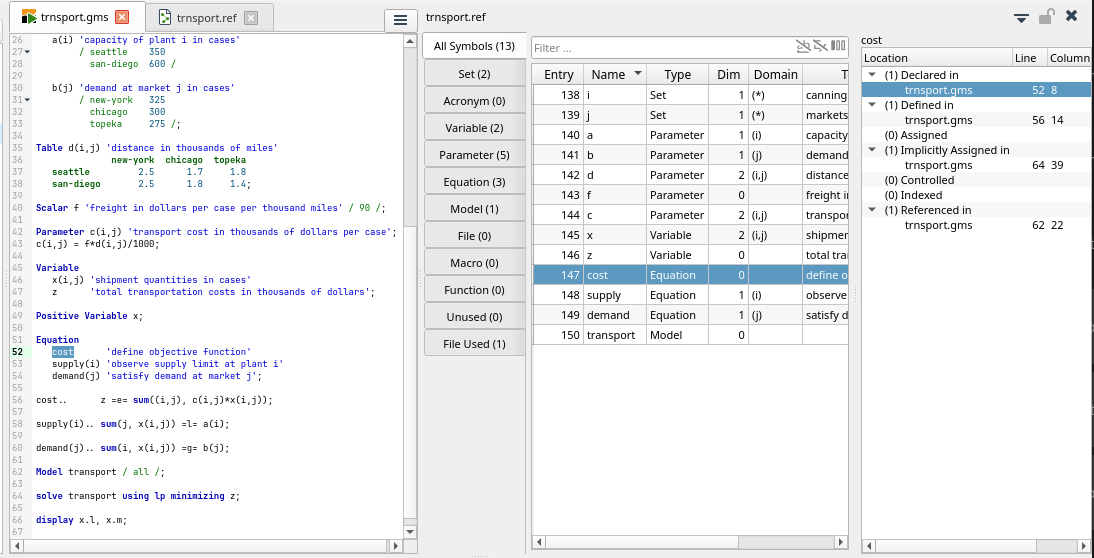Image resolution: width=1094 pixels, height=558 pixels.
Task: Switch to the Parameter (5) tab
Action: tap(474, 155)
